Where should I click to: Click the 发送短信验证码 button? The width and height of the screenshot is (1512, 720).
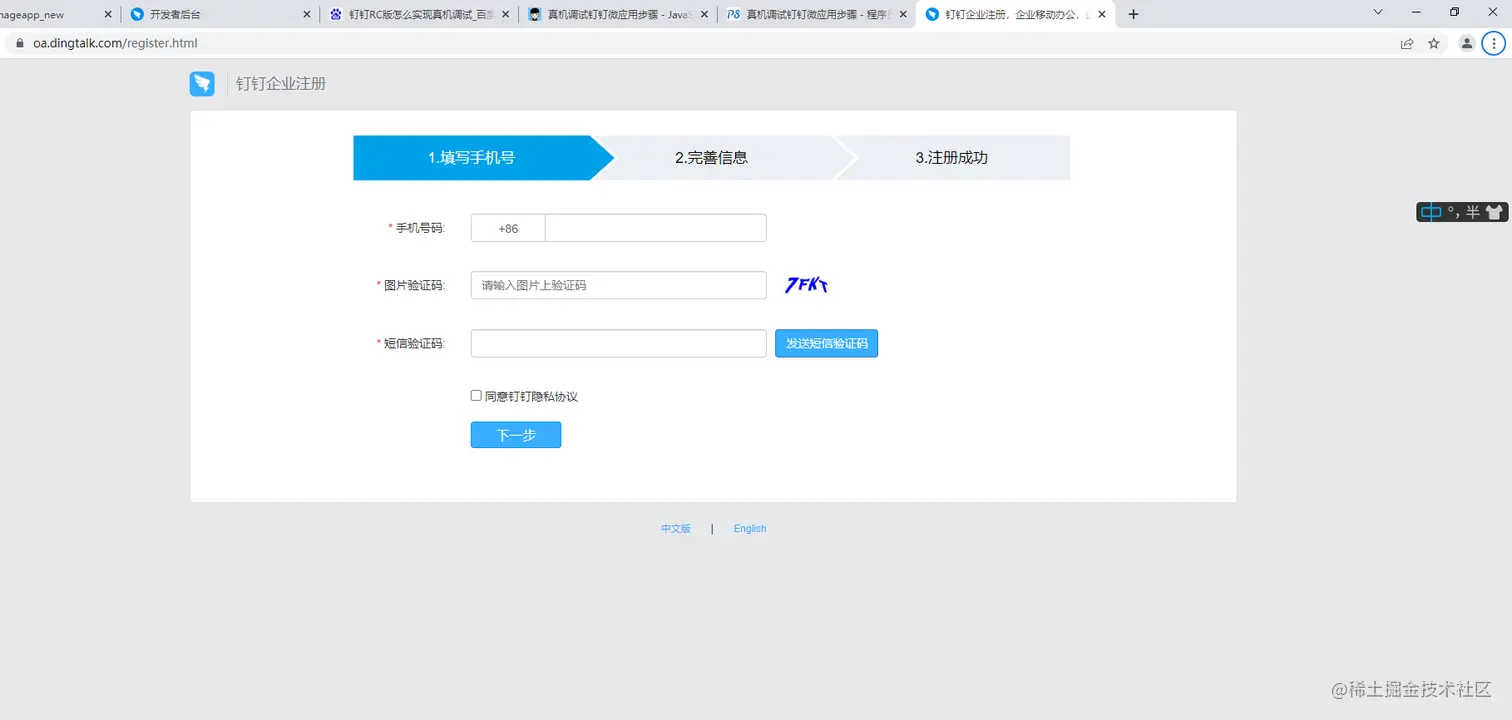(826, 343)
